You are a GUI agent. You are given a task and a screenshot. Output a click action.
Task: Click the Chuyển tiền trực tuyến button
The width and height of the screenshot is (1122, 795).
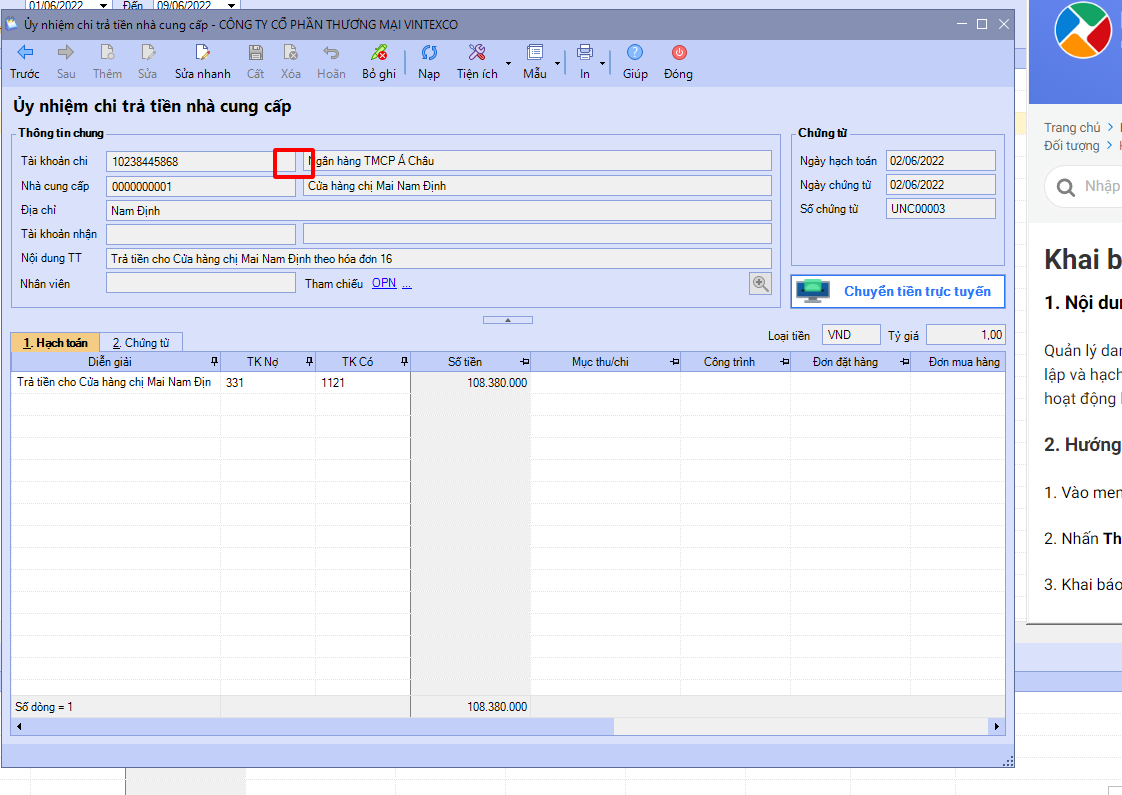click(897, 292)
